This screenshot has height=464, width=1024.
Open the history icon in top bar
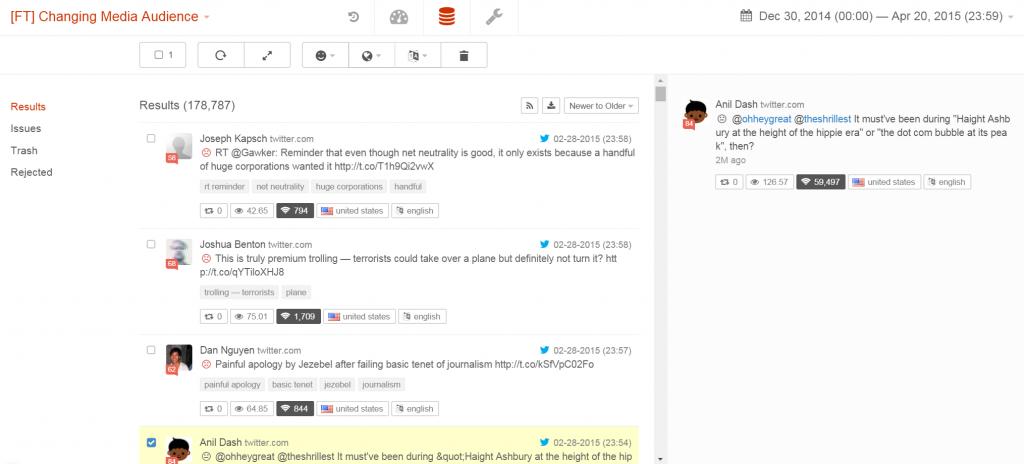[x=353, y=17]
